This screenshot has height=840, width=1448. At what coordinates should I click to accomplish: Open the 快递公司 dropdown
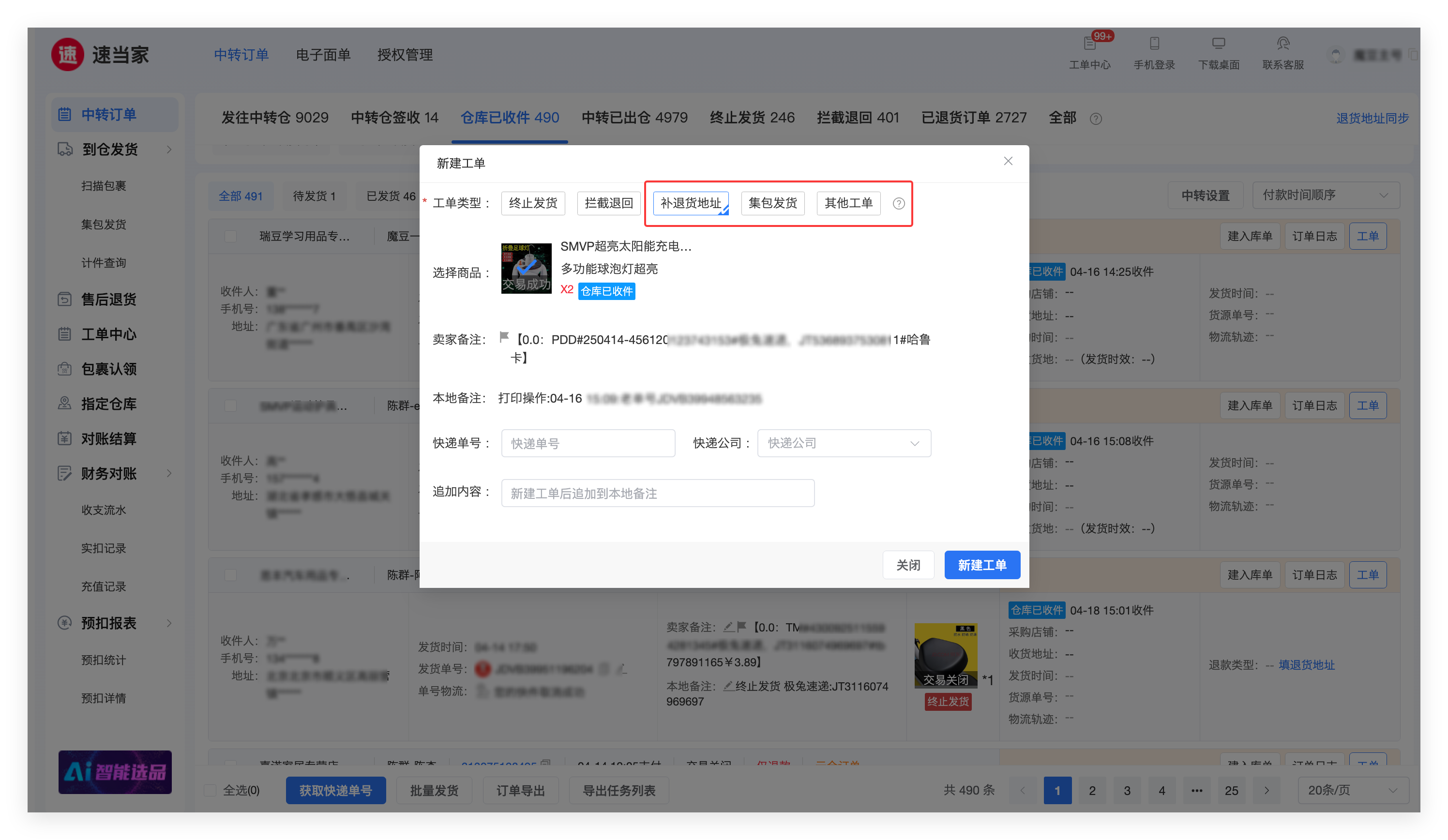[x=844, y=443]
